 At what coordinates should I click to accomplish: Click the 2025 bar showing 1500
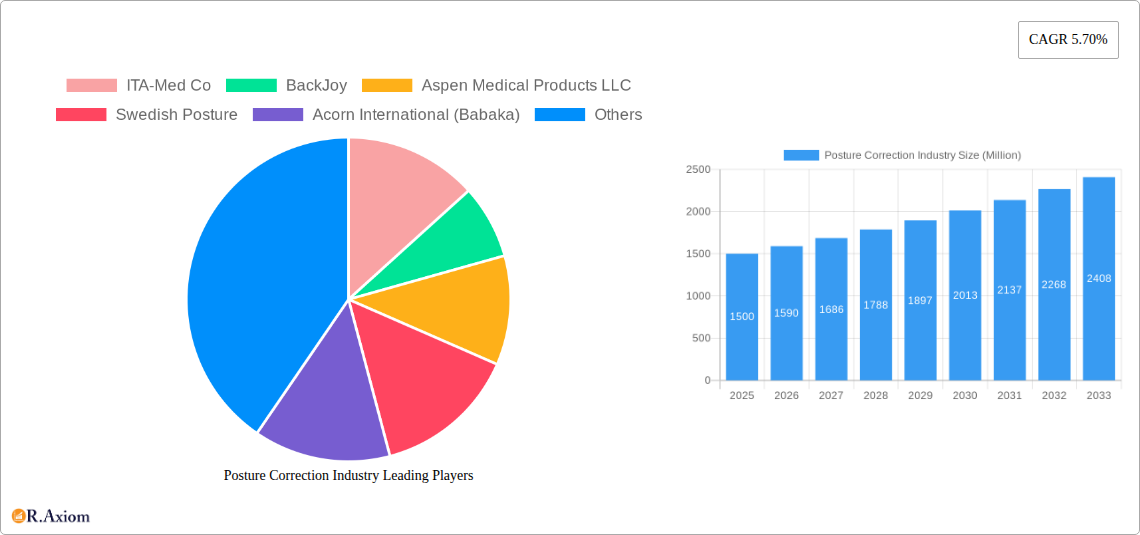(x=742, y=317)
